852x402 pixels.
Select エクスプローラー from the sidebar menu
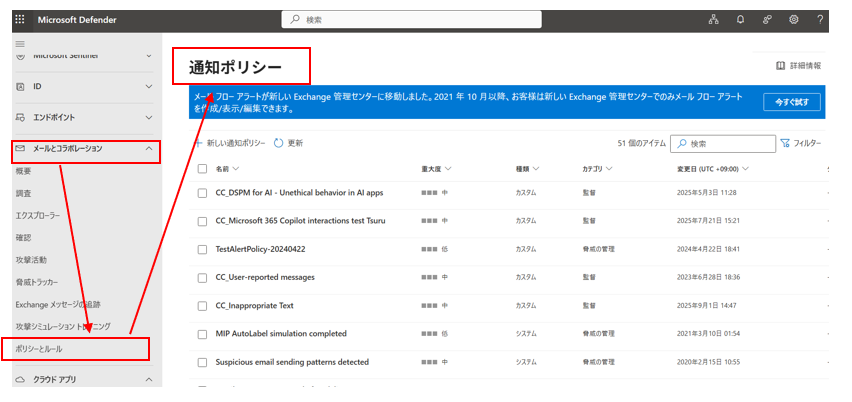point(38,215)
